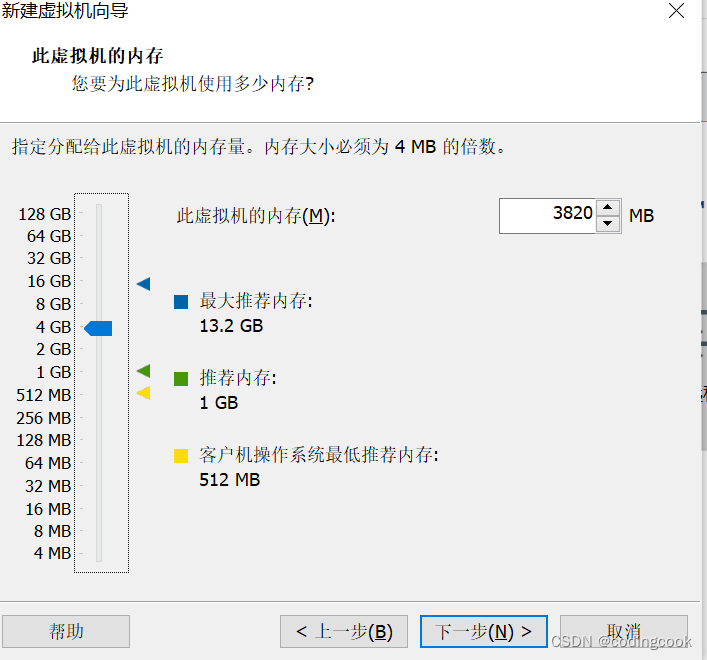Click the 1 GB recommended memory value text
This screenshot has width=707, height=660.
pyautogui.click(x=219, y=403)
